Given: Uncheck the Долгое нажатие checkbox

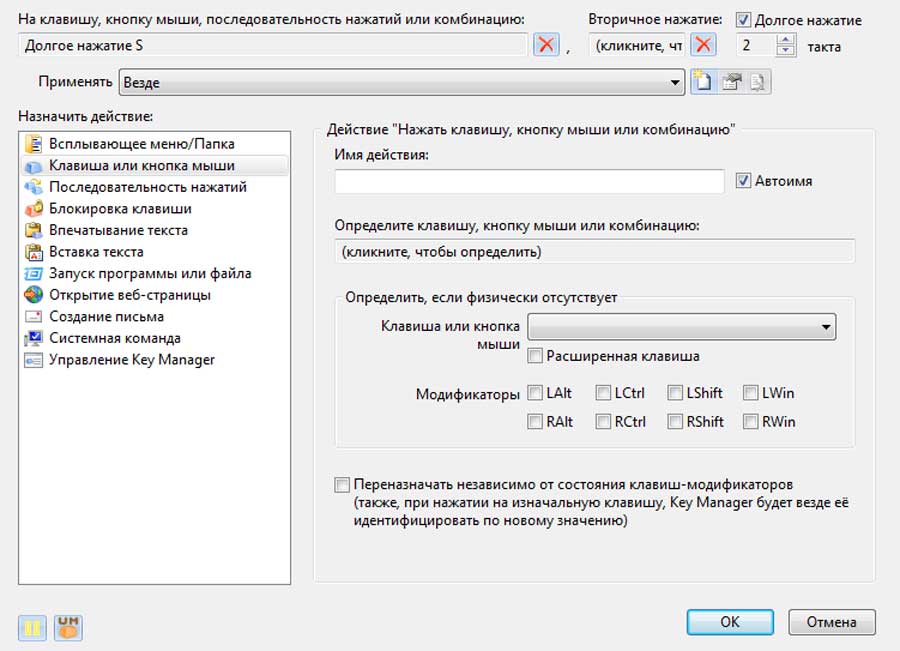Looking at the screenshot, I should (x=743, y=20).
